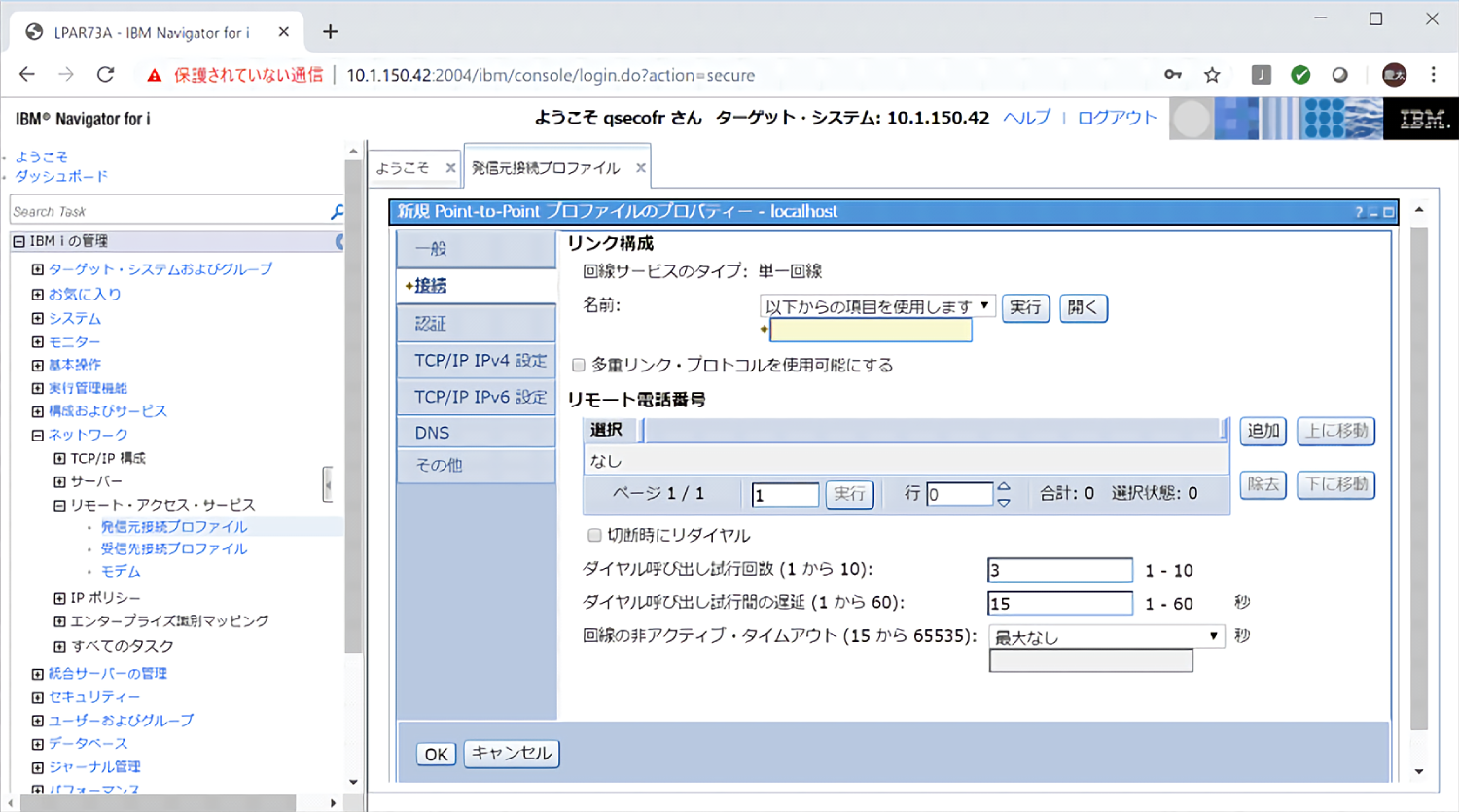
Task: Collapse the navigation pane splitter handle
Action: (x=328, y=483)
